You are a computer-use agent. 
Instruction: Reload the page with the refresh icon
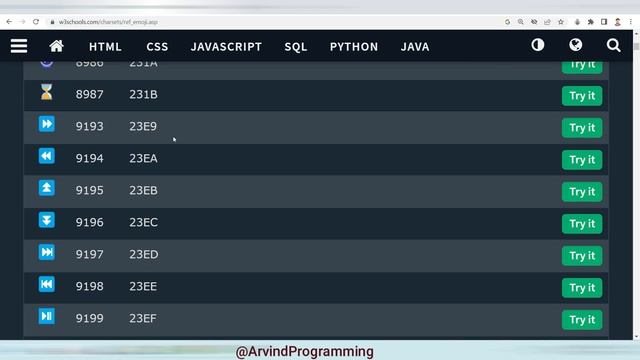tap(36, 22)
